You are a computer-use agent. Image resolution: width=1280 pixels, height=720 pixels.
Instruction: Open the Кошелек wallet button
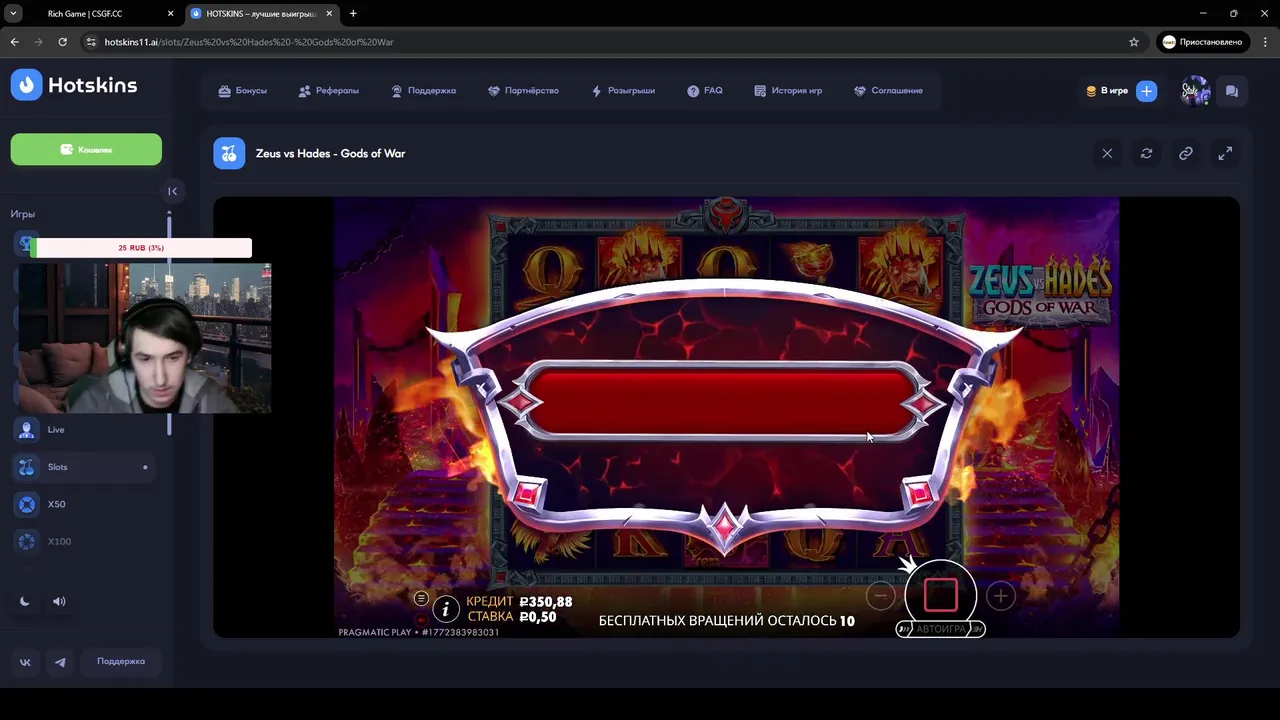point(86,149)
